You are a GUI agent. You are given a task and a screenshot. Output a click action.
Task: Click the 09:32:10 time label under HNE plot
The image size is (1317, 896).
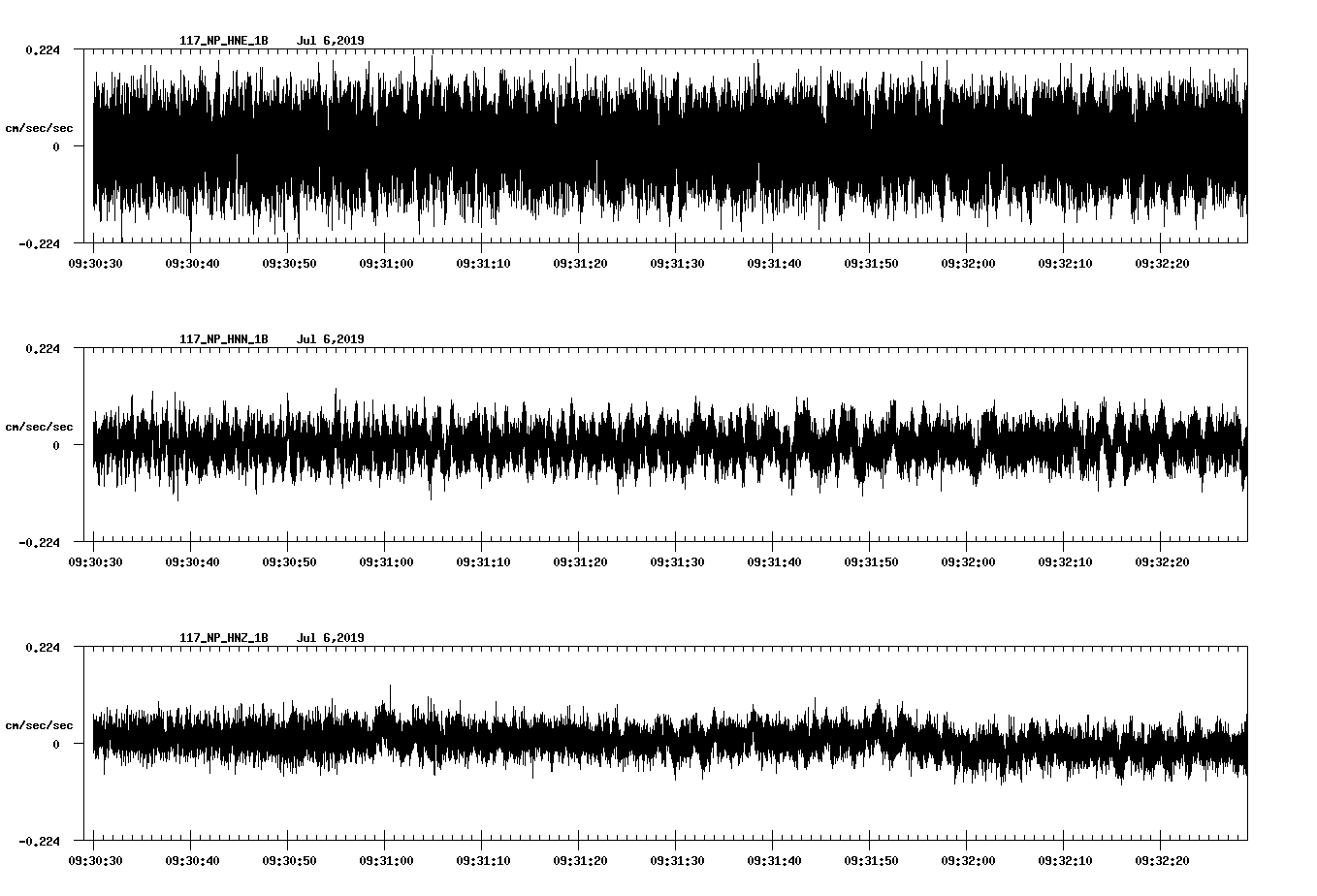pyautogui.click(x=1065, y=263)
